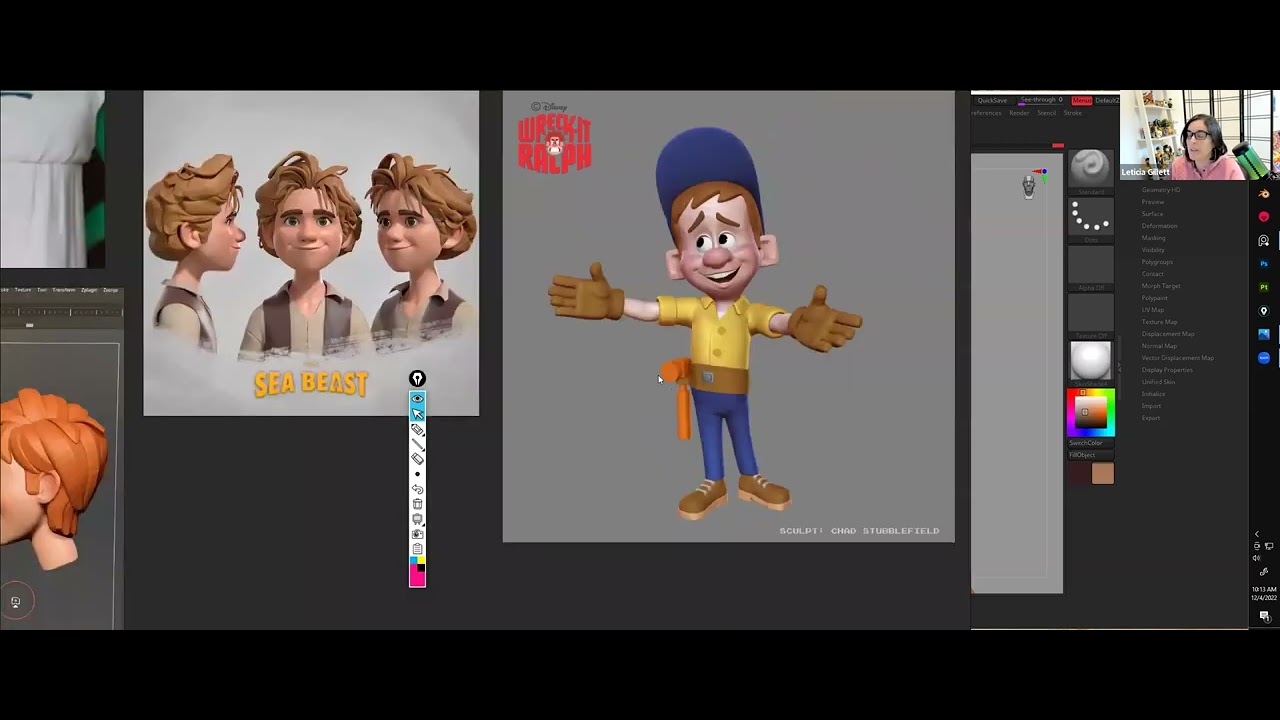This screenshot has width=1280, height=720.
Task: Expand the Masking subpalette
Action: tap(1154, 238)
